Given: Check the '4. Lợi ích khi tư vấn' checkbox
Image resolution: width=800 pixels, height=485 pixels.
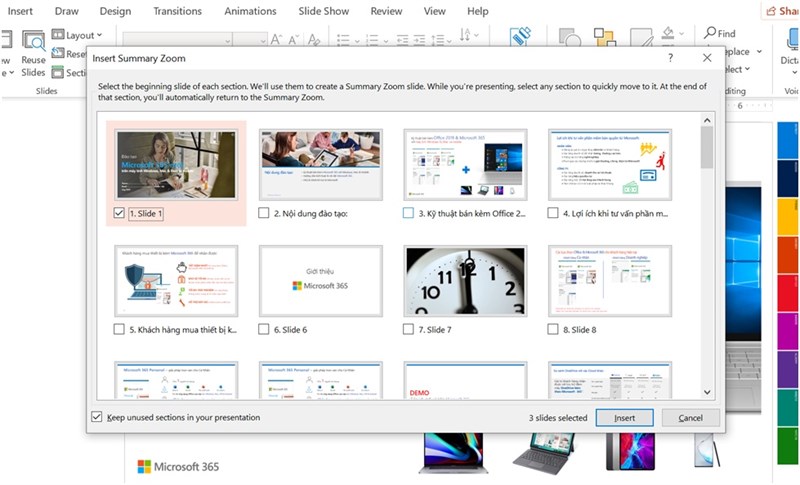Looking at the screenshot, I should (x=553, y=213).
